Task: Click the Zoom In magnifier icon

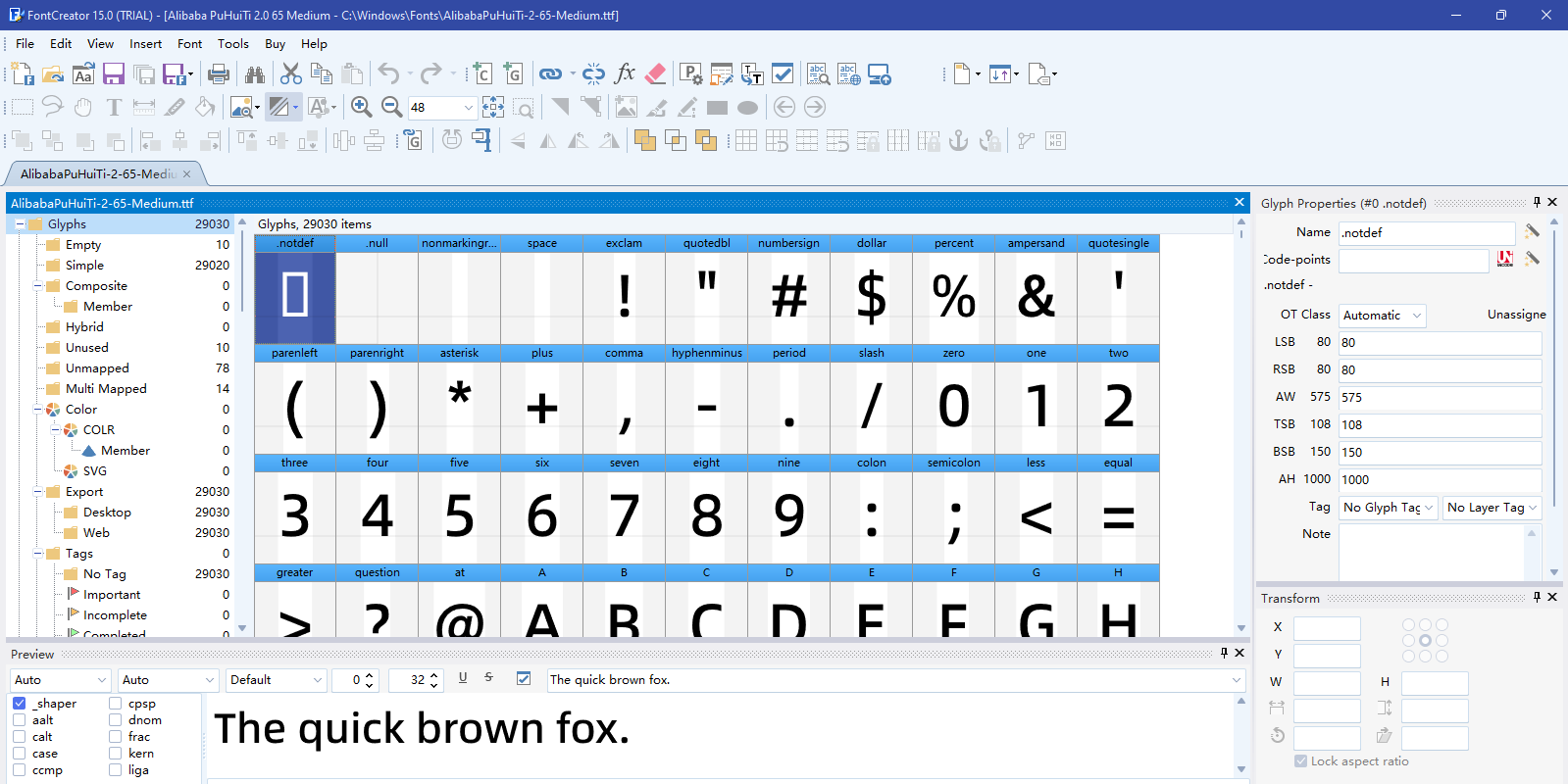Action: 361,108
